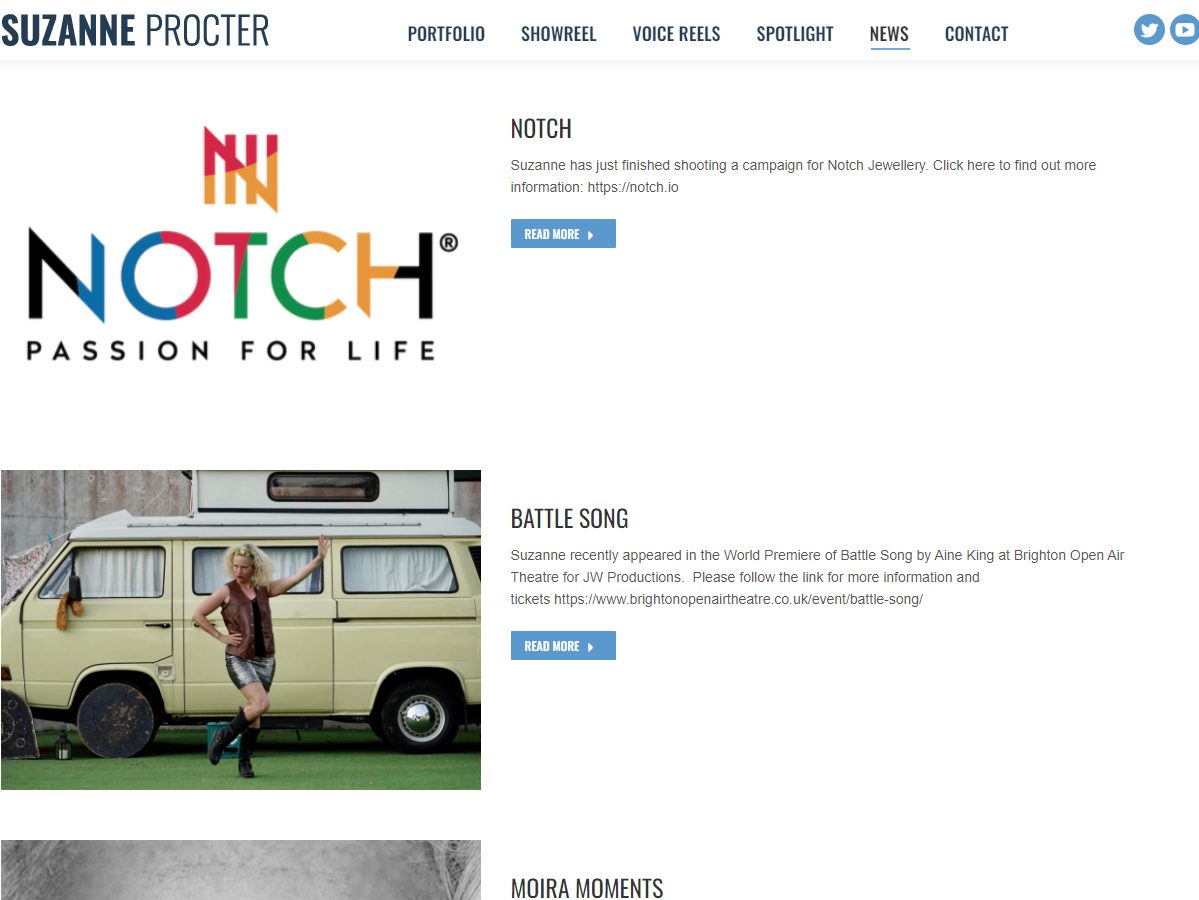Click the Battle Song description paragraph
Screen dimensions: 1199x900
tap(817, 577)
